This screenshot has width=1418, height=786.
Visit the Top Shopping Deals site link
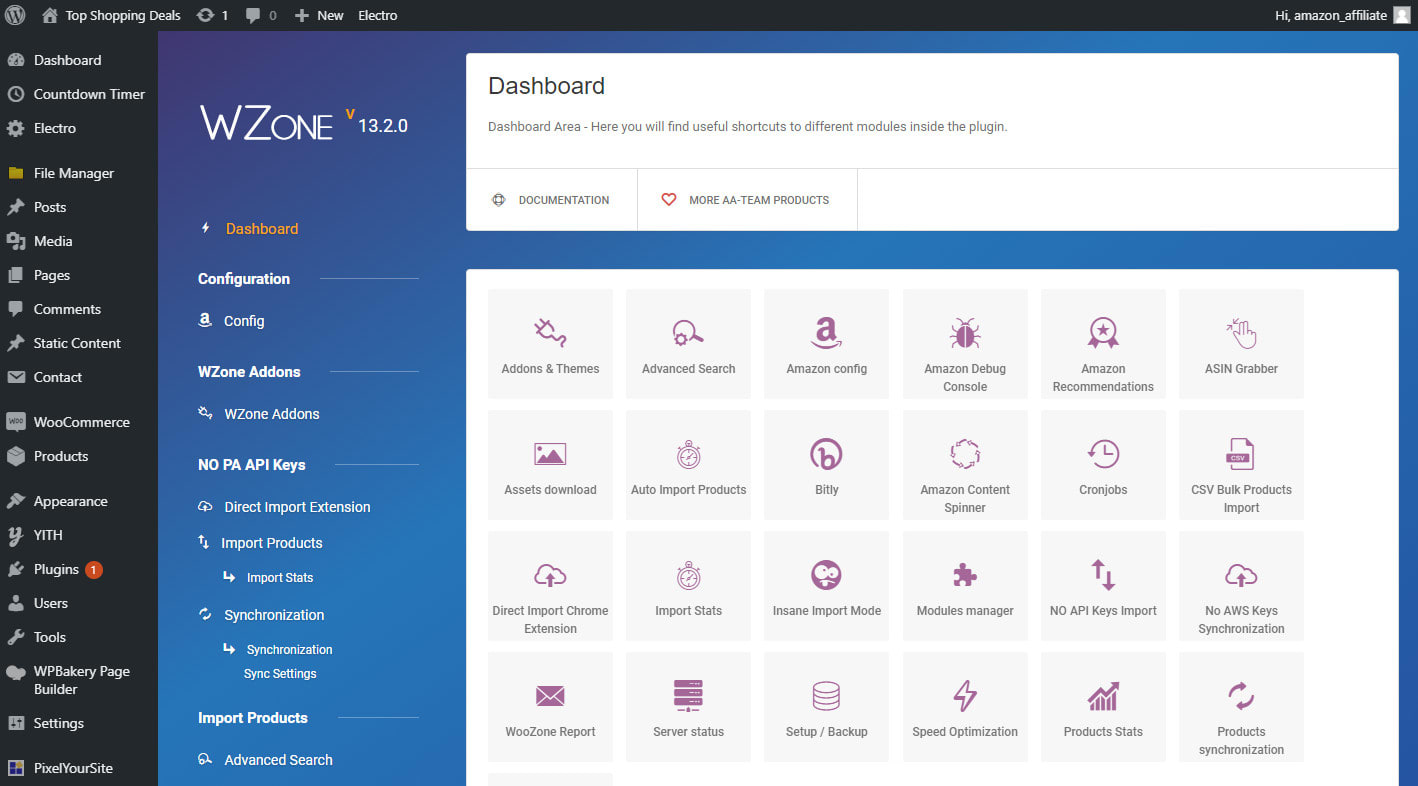click(112, 15)
